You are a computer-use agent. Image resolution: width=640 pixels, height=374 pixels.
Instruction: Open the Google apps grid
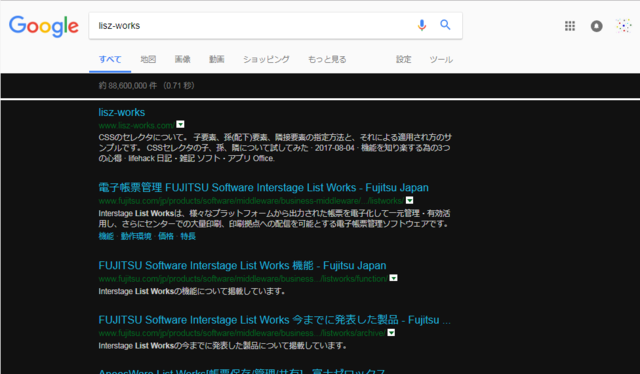click(x=570, y=26)
